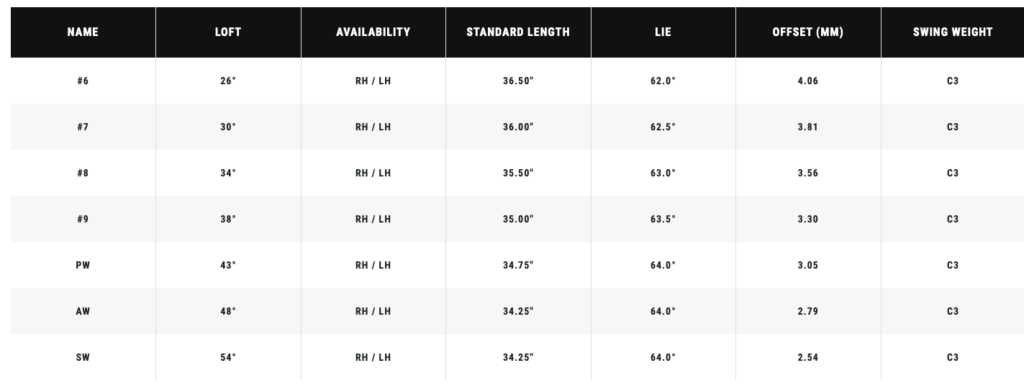Select the PW row's 43° loft value
This screenshot has width=1024, height=386.
click(228, 265)
